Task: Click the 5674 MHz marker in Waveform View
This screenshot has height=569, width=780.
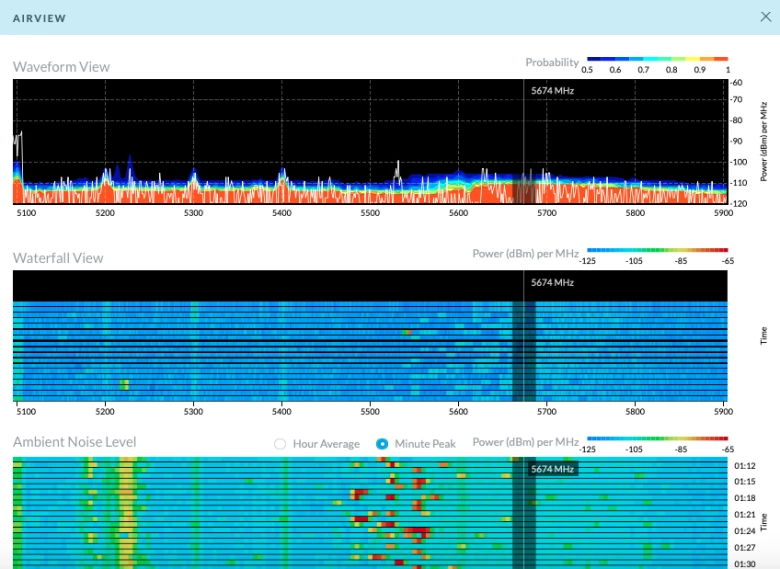Action: tap(552, 90)
